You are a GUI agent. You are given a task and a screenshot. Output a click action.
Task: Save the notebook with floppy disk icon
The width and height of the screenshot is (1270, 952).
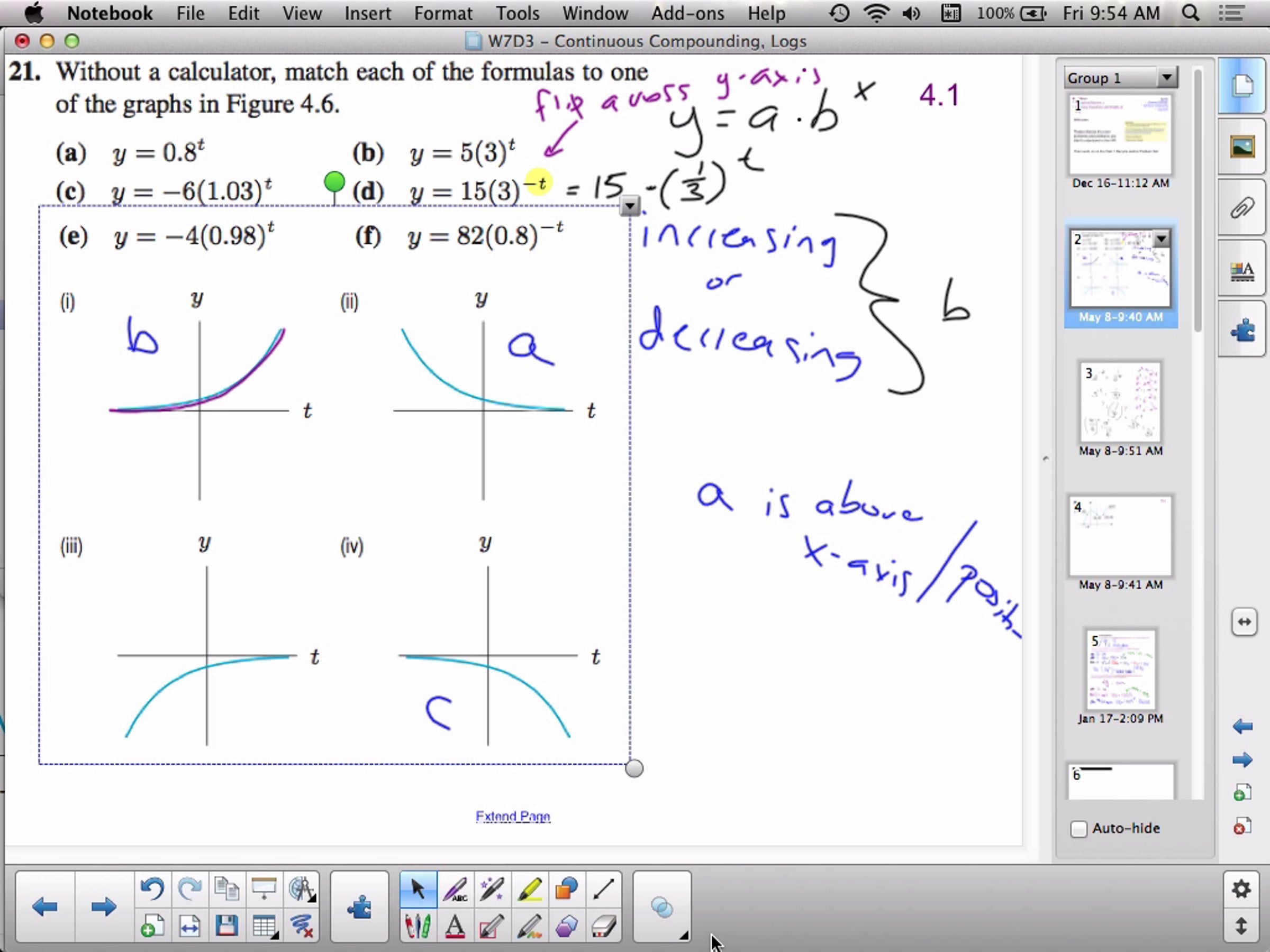click(227, 926)
